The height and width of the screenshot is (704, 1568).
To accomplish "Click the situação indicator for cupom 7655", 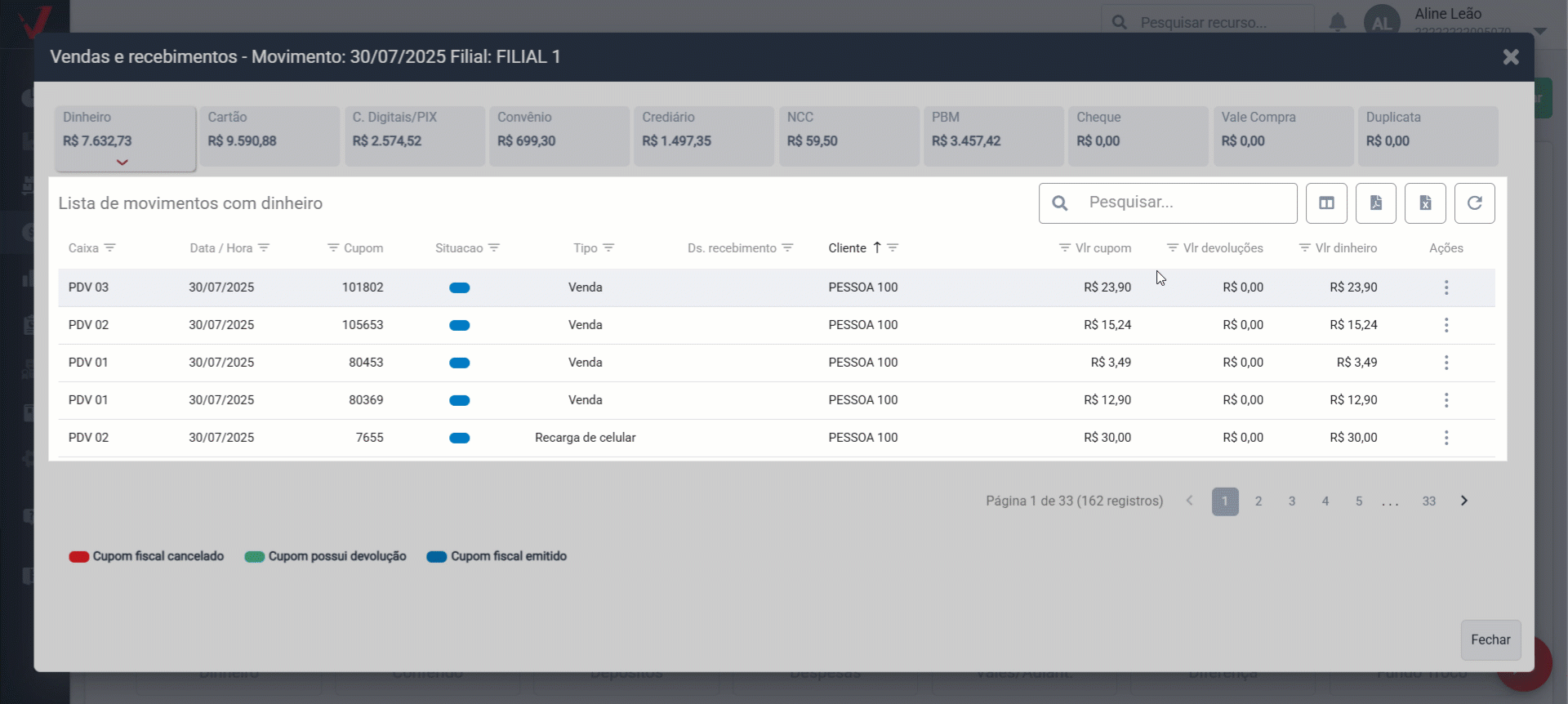I will coord(460,438).
